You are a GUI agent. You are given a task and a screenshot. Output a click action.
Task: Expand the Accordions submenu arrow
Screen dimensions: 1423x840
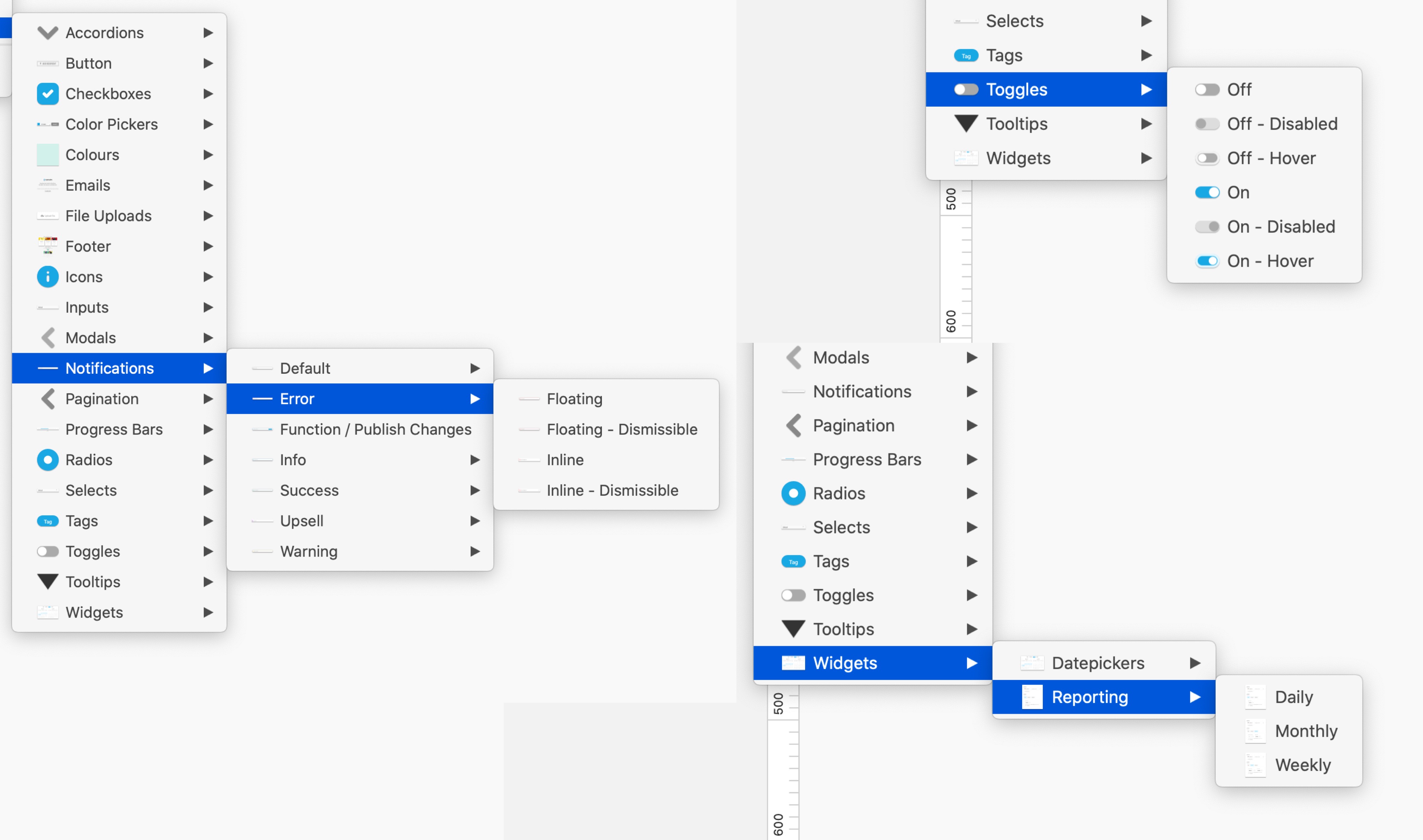pos(208,33)
